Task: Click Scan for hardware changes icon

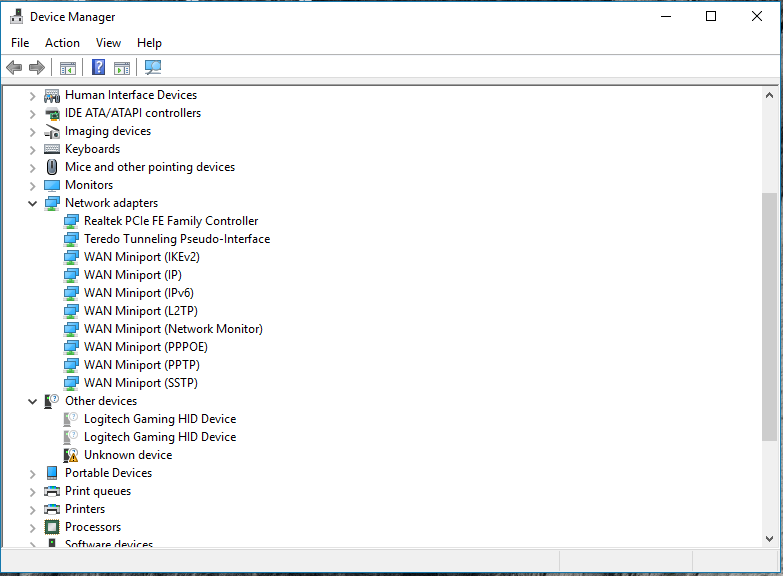Action: 153,68
